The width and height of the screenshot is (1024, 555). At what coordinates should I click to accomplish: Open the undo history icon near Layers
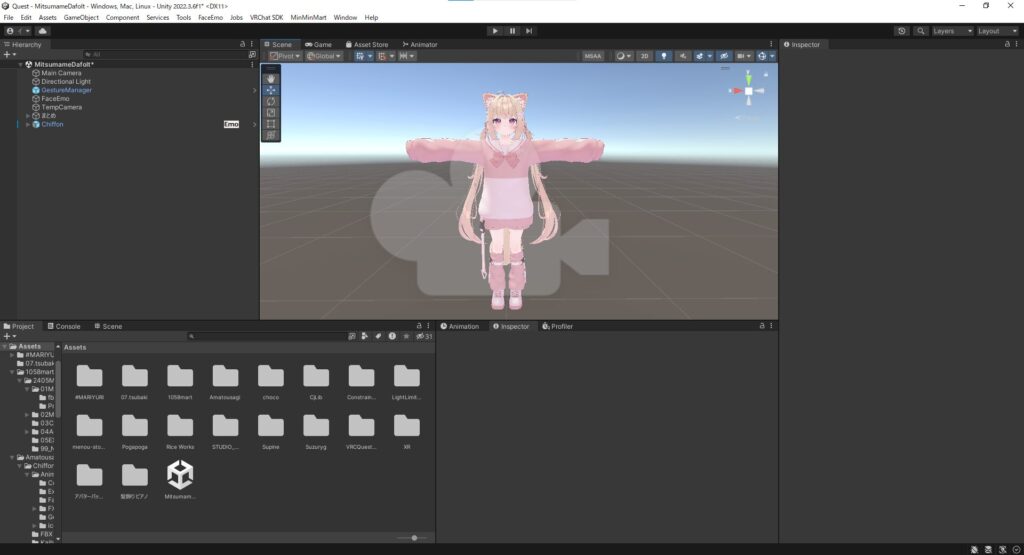point(902,31)
